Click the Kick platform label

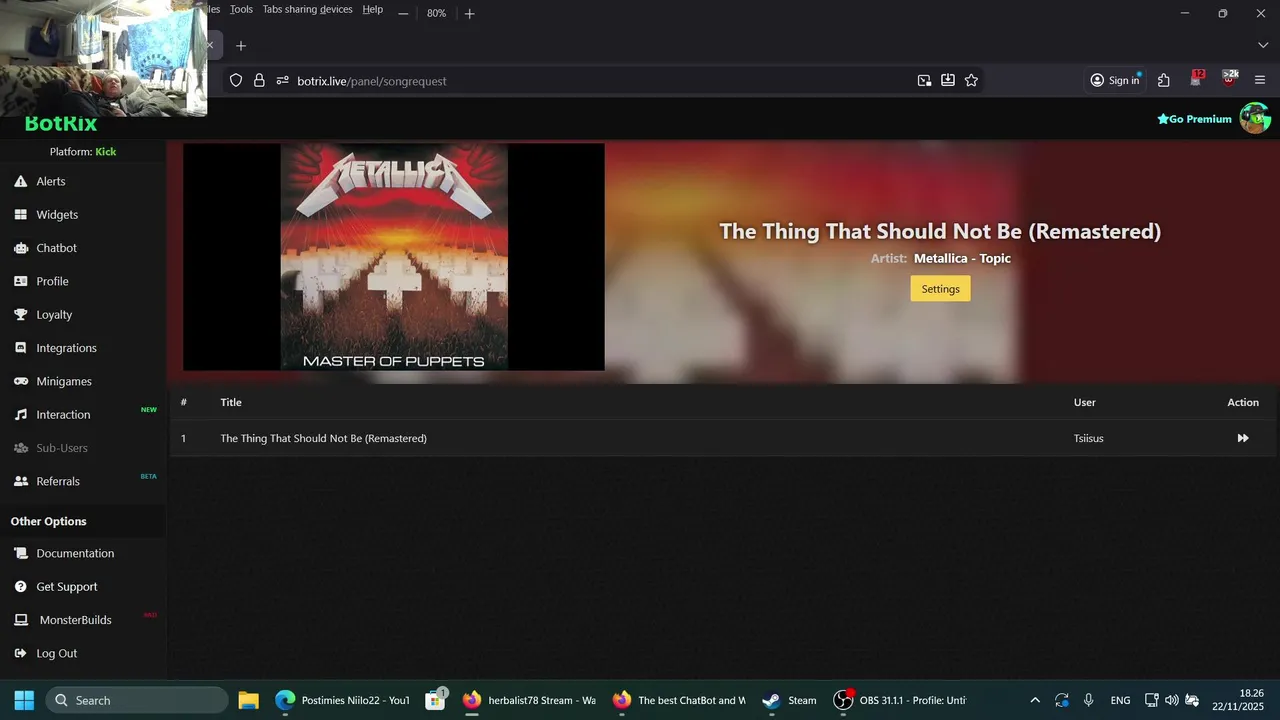pos(106,152)
